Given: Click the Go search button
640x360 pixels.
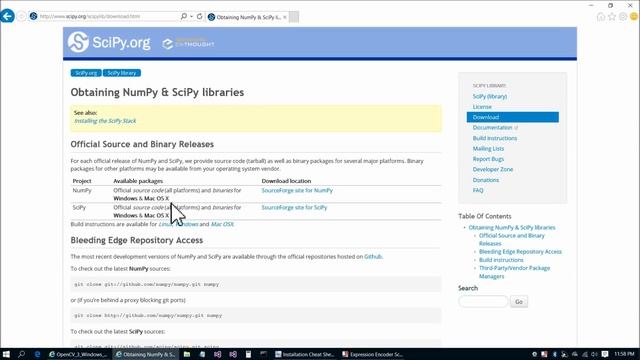Looking at the screenshot, I should coord(519,302).
